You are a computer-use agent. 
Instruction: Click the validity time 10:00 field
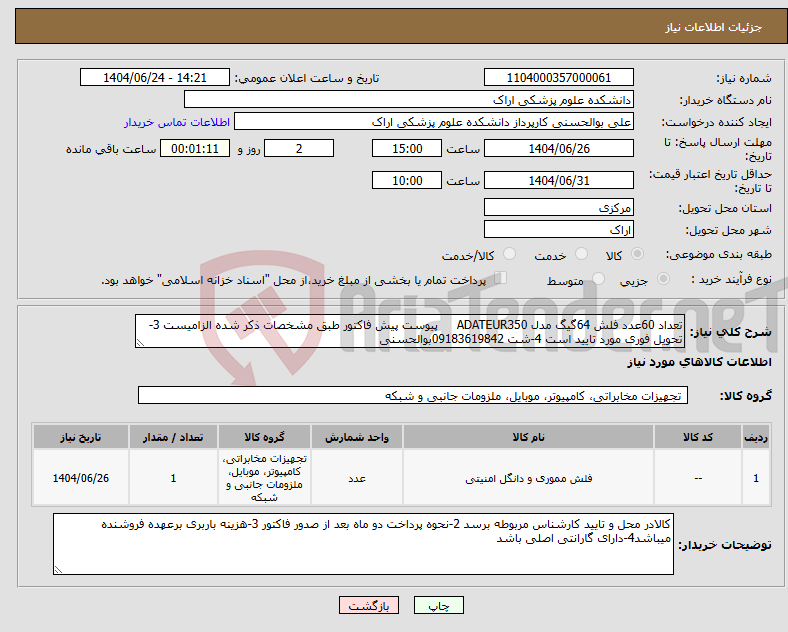click(407, 180)
